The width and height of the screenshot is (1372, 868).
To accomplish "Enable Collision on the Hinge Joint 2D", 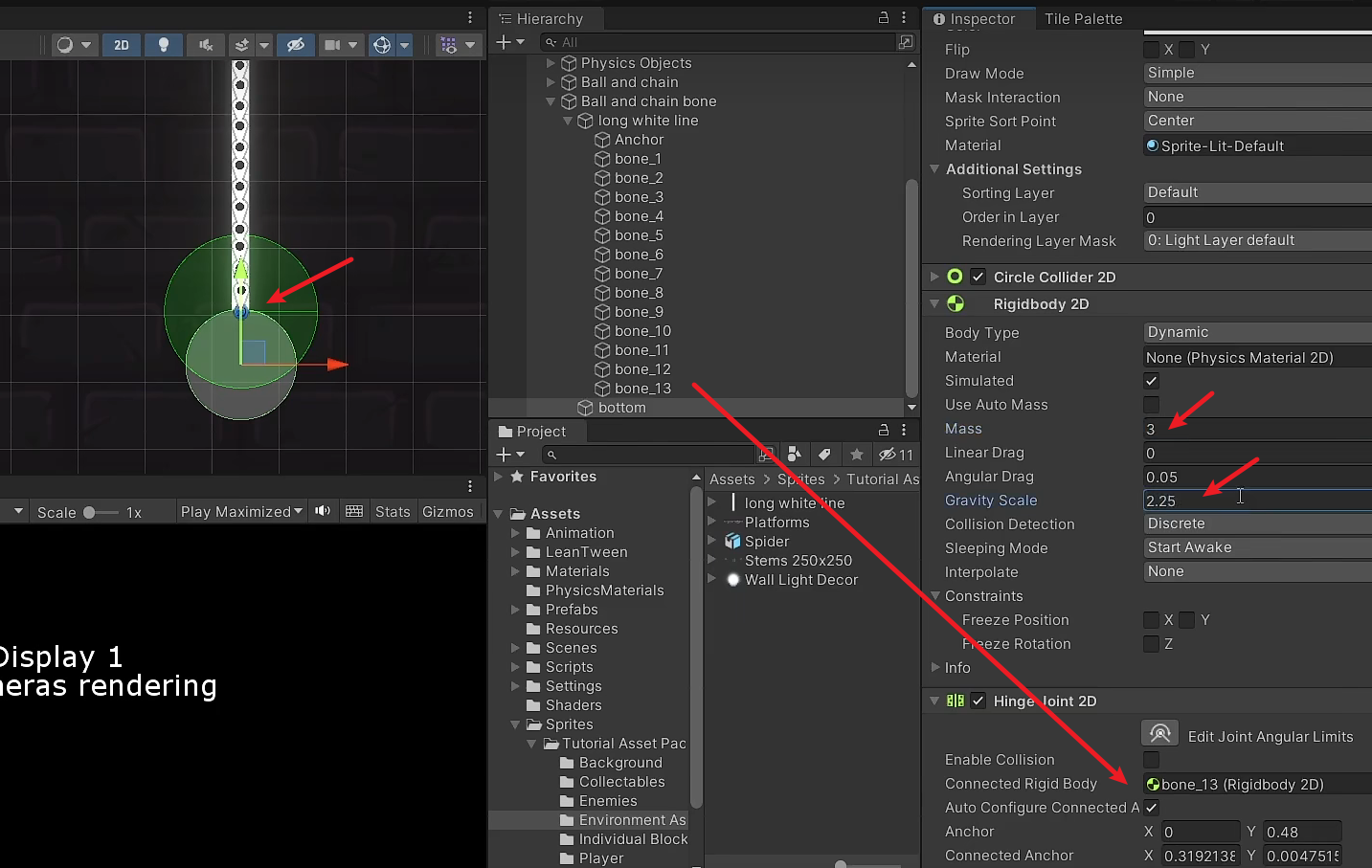I will [1151, 759].
